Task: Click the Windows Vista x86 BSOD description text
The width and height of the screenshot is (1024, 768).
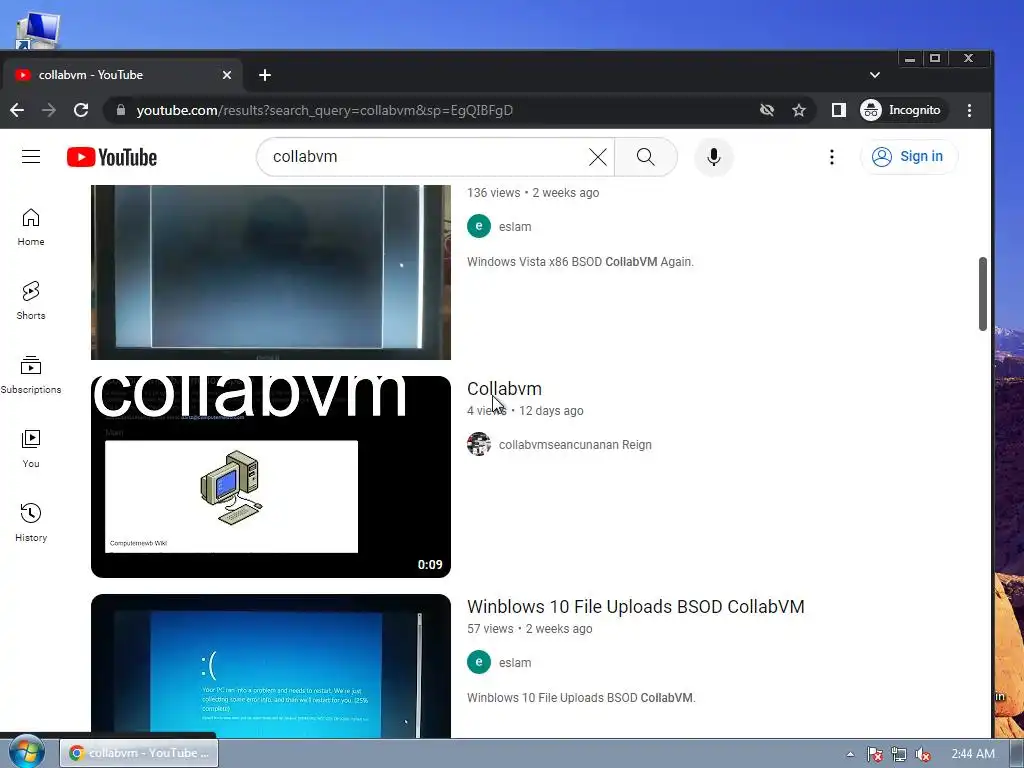Action: [580, 262]
